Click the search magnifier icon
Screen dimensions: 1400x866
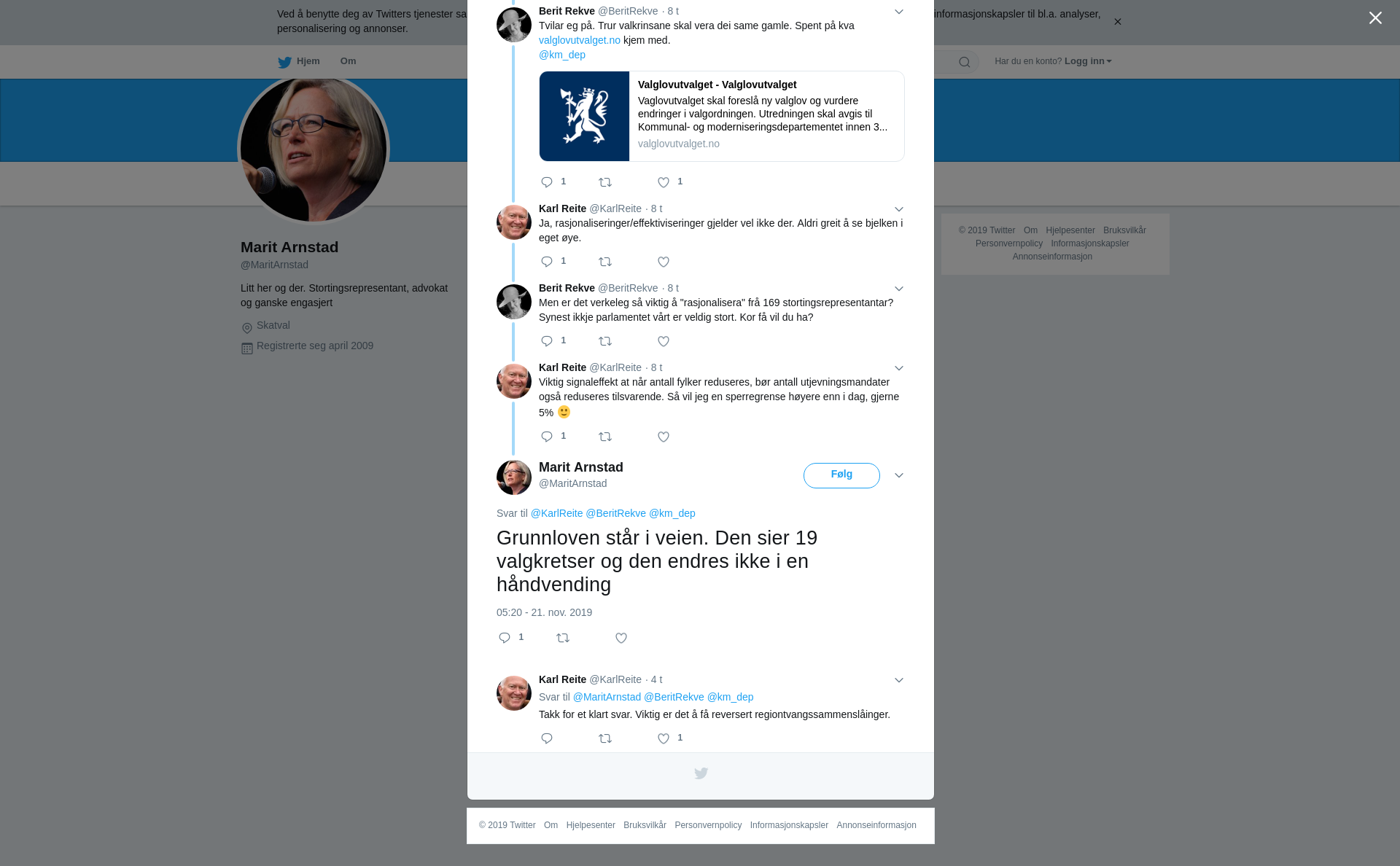pos(965,63)
